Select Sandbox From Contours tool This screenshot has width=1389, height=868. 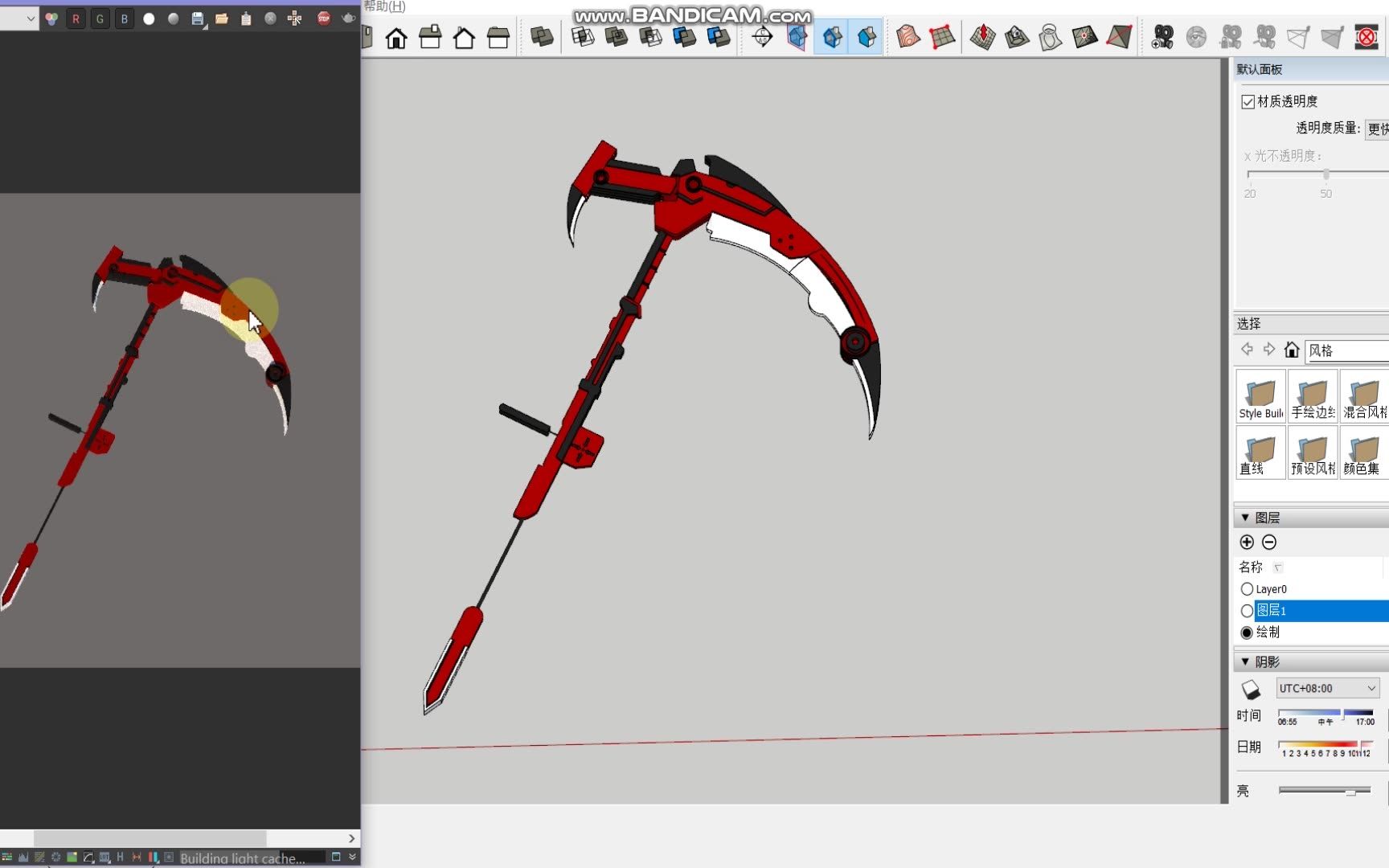[x=908, y=38]
